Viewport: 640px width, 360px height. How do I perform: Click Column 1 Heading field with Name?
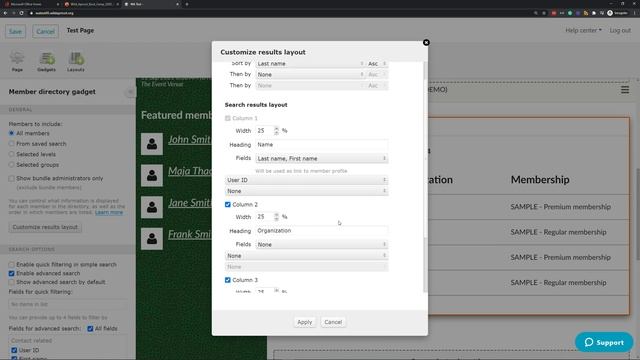(322, 144)
